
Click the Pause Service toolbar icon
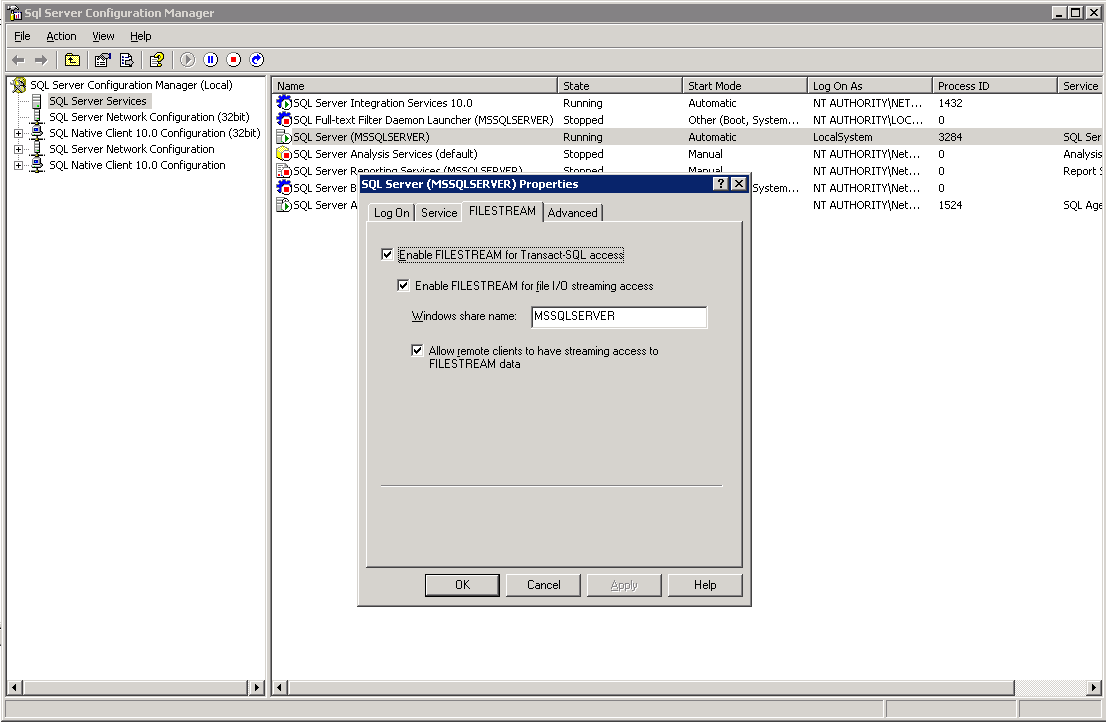[x=210, y=60]
